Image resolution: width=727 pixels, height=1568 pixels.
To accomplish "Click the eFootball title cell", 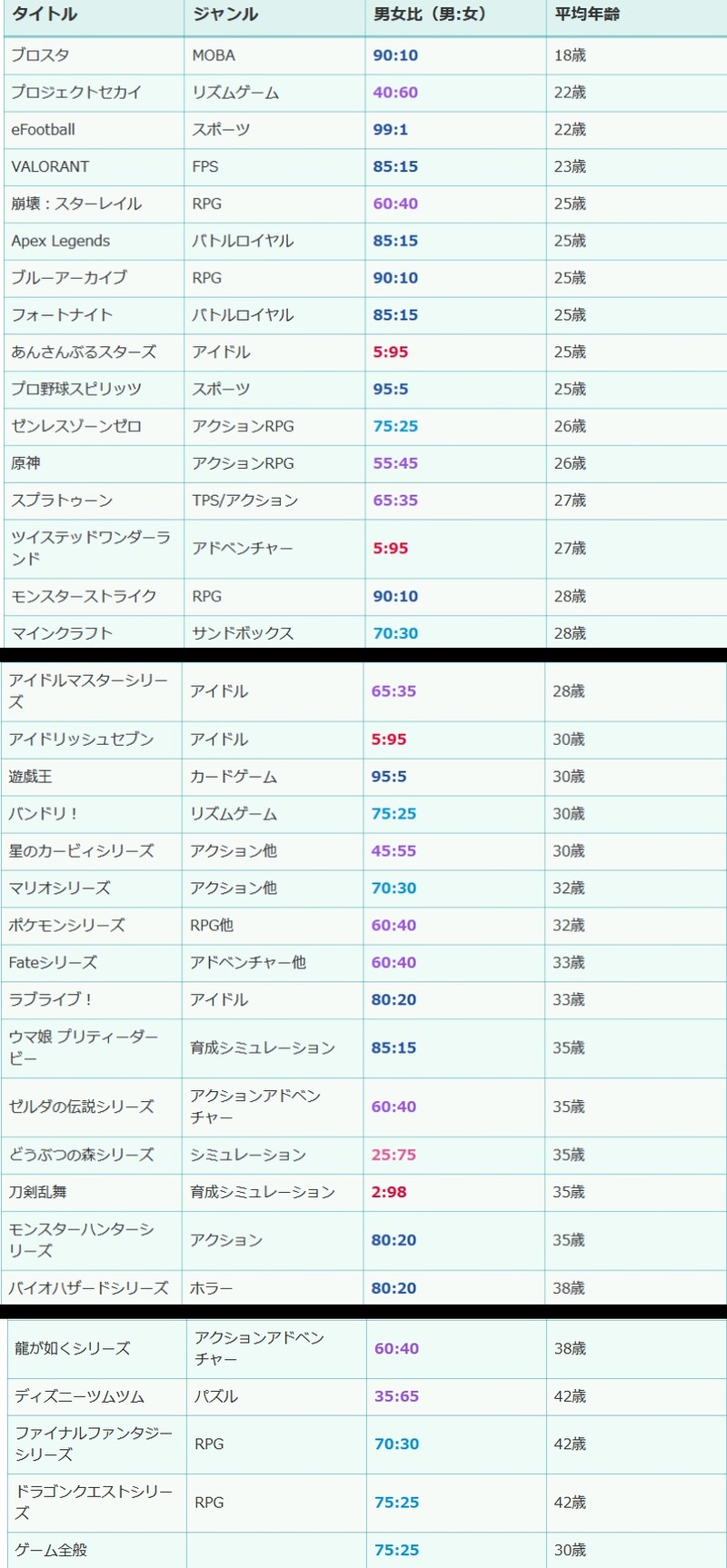I will click(94, 130).
